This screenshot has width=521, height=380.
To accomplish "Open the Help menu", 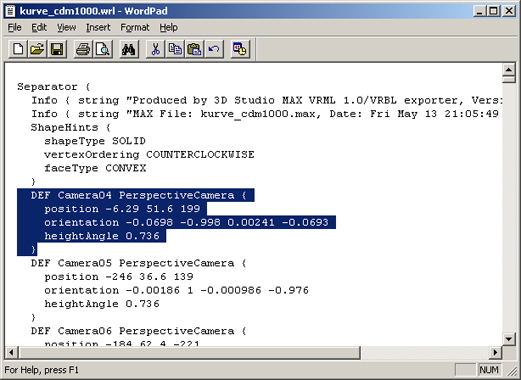I will pos(168,27).
